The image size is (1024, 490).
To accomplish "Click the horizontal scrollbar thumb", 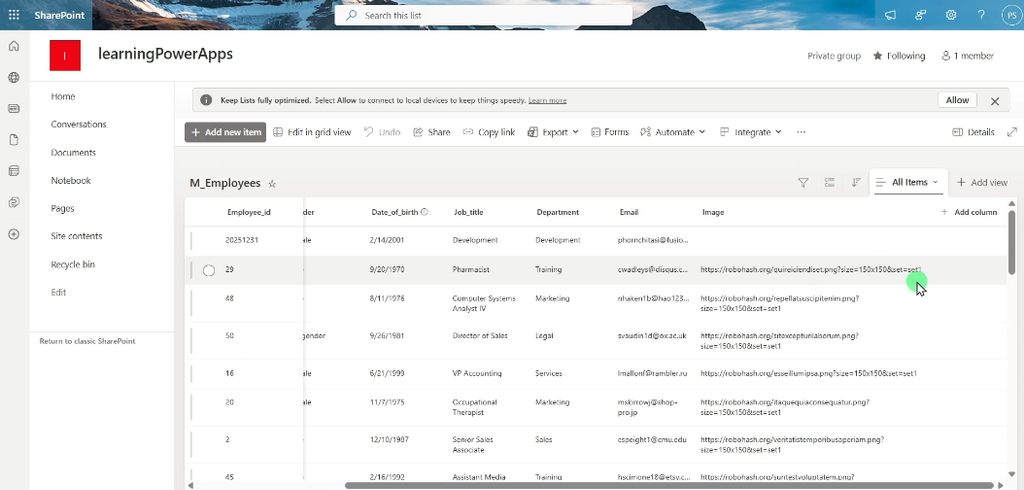I will (x=668, y=485).
